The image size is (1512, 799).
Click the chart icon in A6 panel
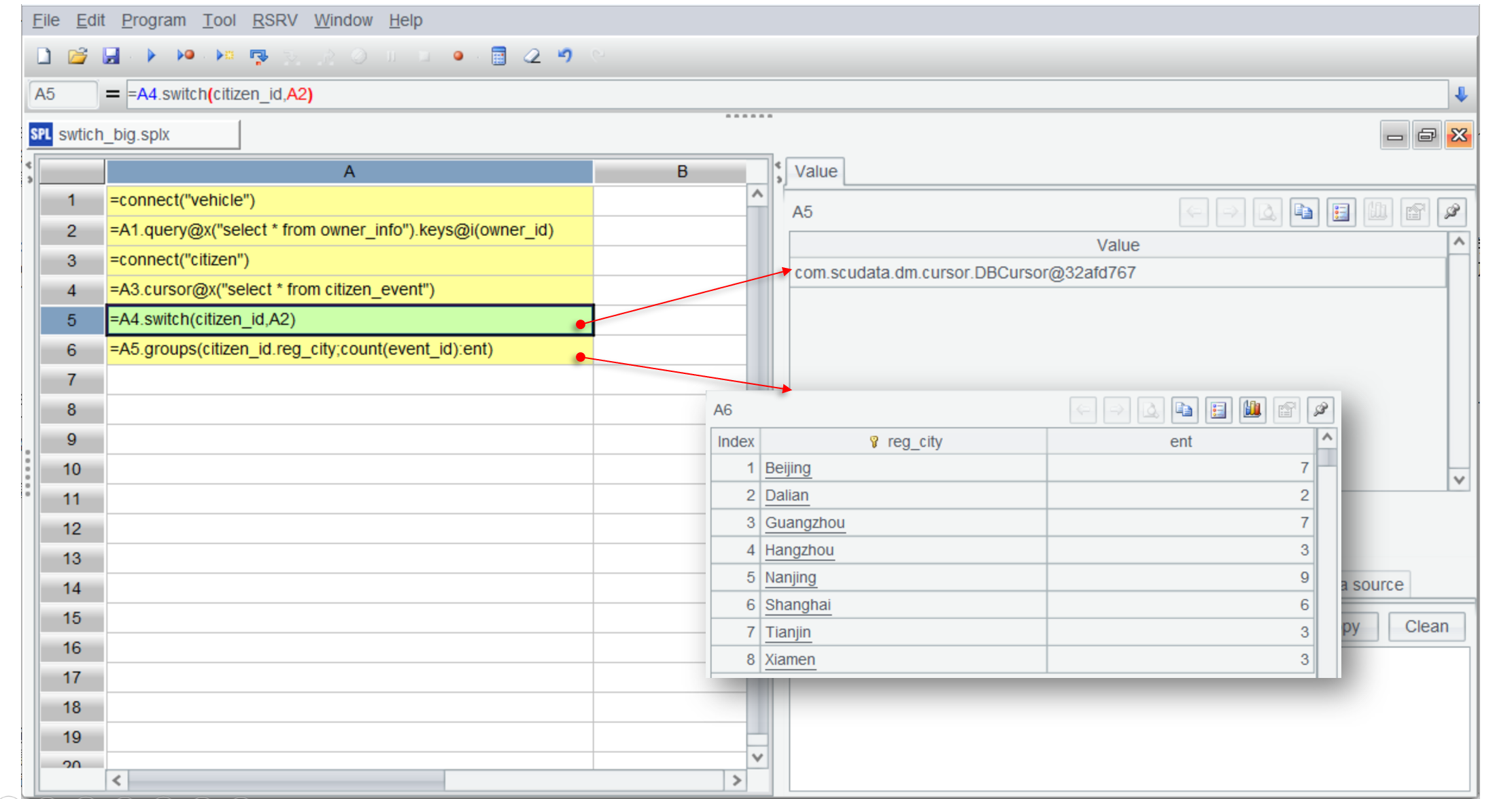(1252, 409)
